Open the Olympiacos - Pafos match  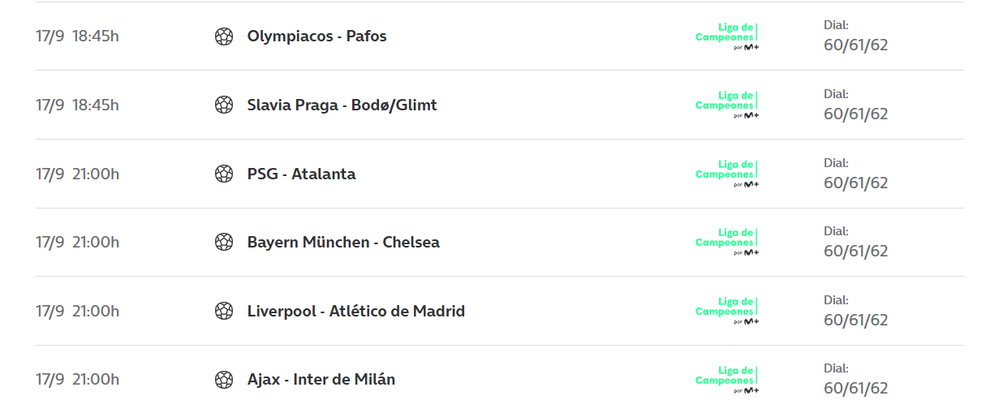click(x=317, y=36)
